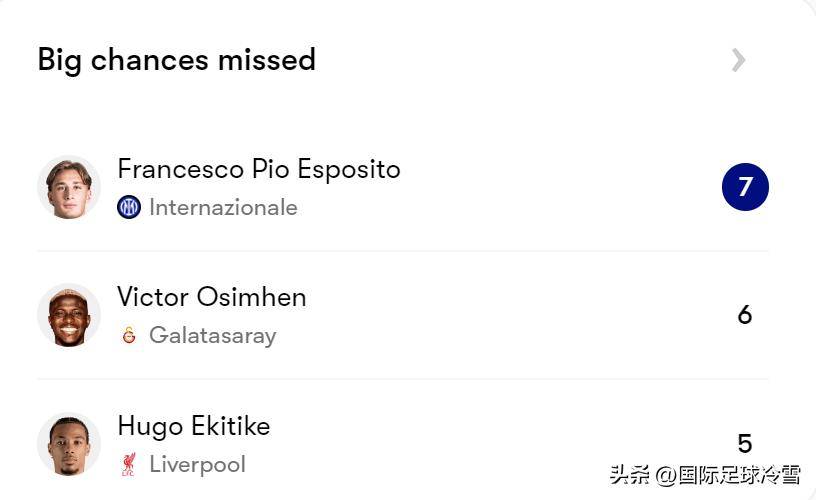Click the Galatasaray club crest icon
The image size is (816, 500).
coord(129,335)
